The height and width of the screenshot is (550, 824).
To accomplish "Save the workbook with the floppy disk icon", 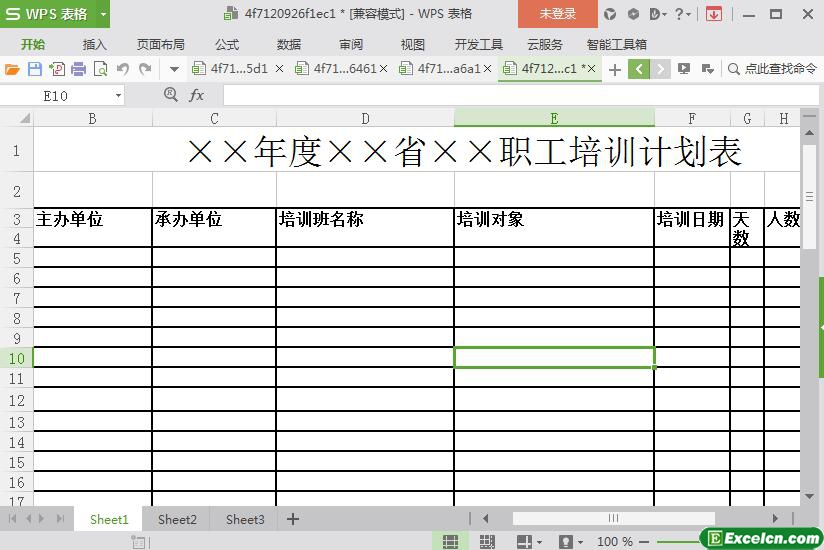I will 35,69.
